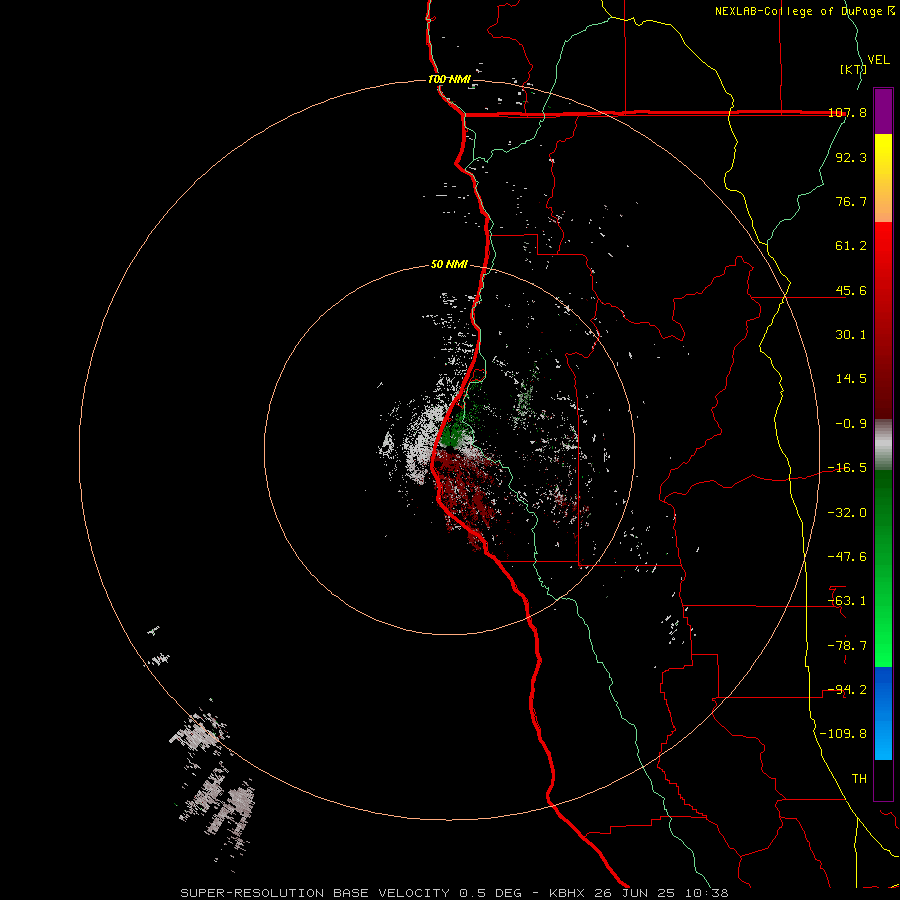Click the 61.2 velocity scale value
Screen dimensions: 900x900
coord(851,246)
